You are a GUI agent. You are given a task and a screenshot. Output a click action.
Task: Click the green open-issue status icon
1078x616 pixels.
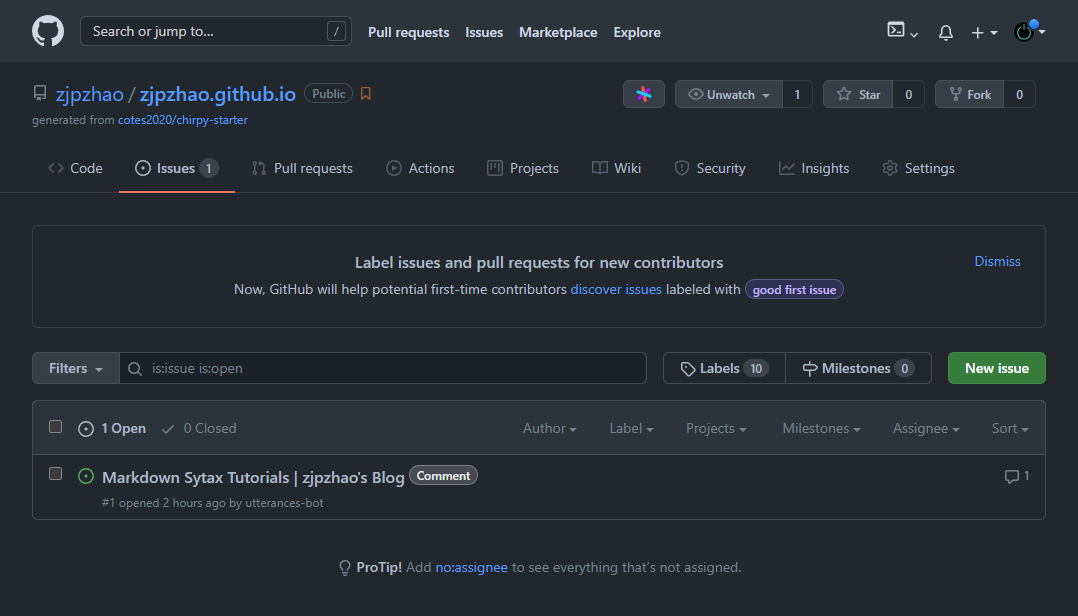tap(85, 477)
